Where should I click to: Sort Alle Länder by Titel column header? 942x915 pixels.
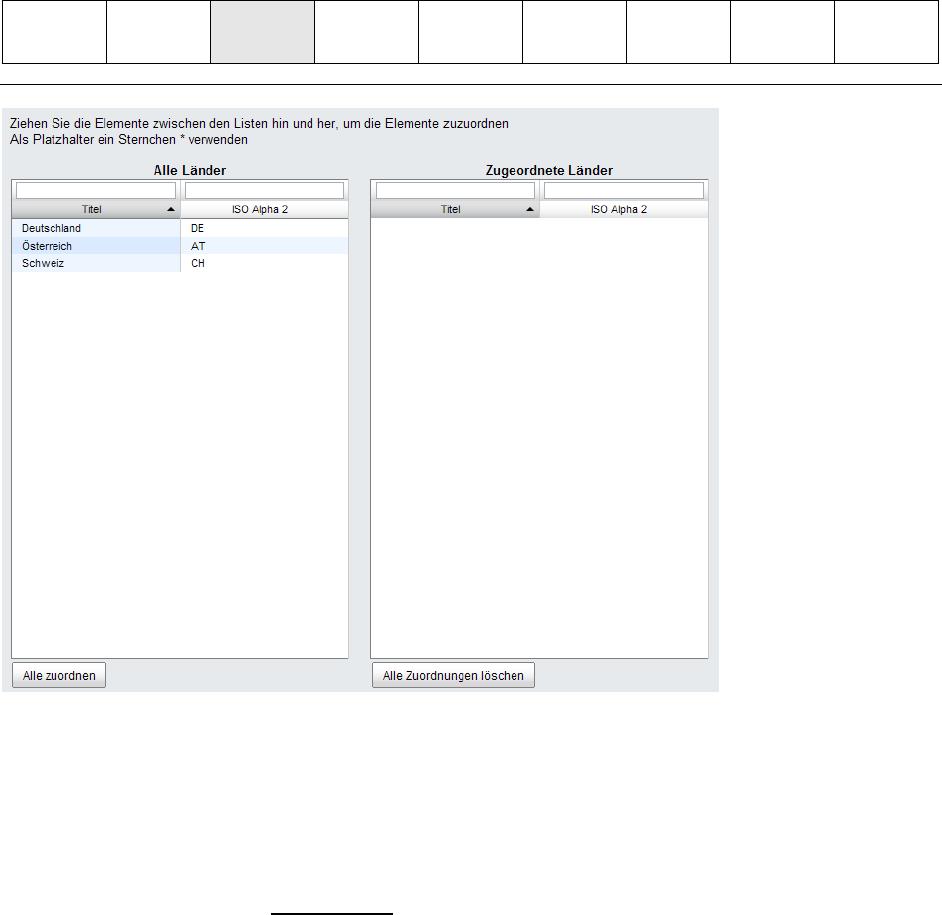[x=96, y=209]
